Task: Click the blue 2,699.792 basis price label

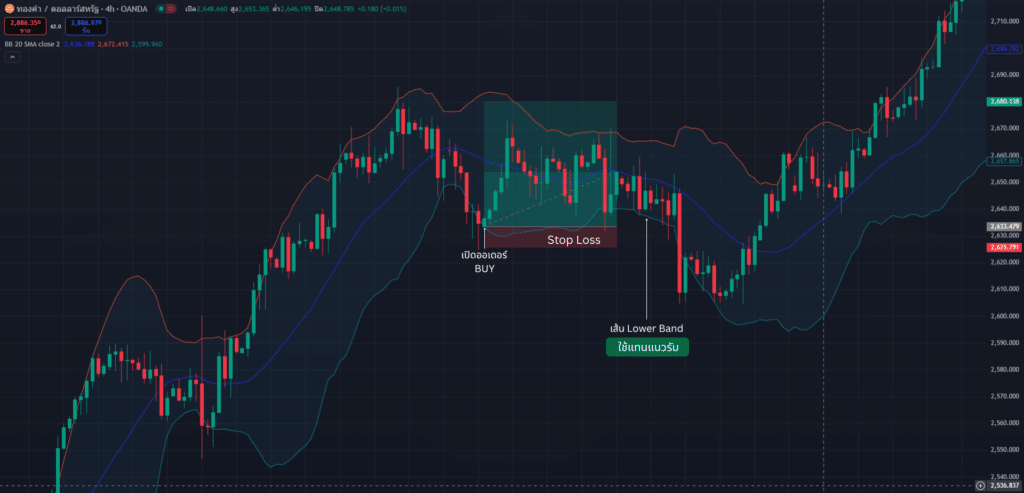Action: click(x=1004, y=49)
